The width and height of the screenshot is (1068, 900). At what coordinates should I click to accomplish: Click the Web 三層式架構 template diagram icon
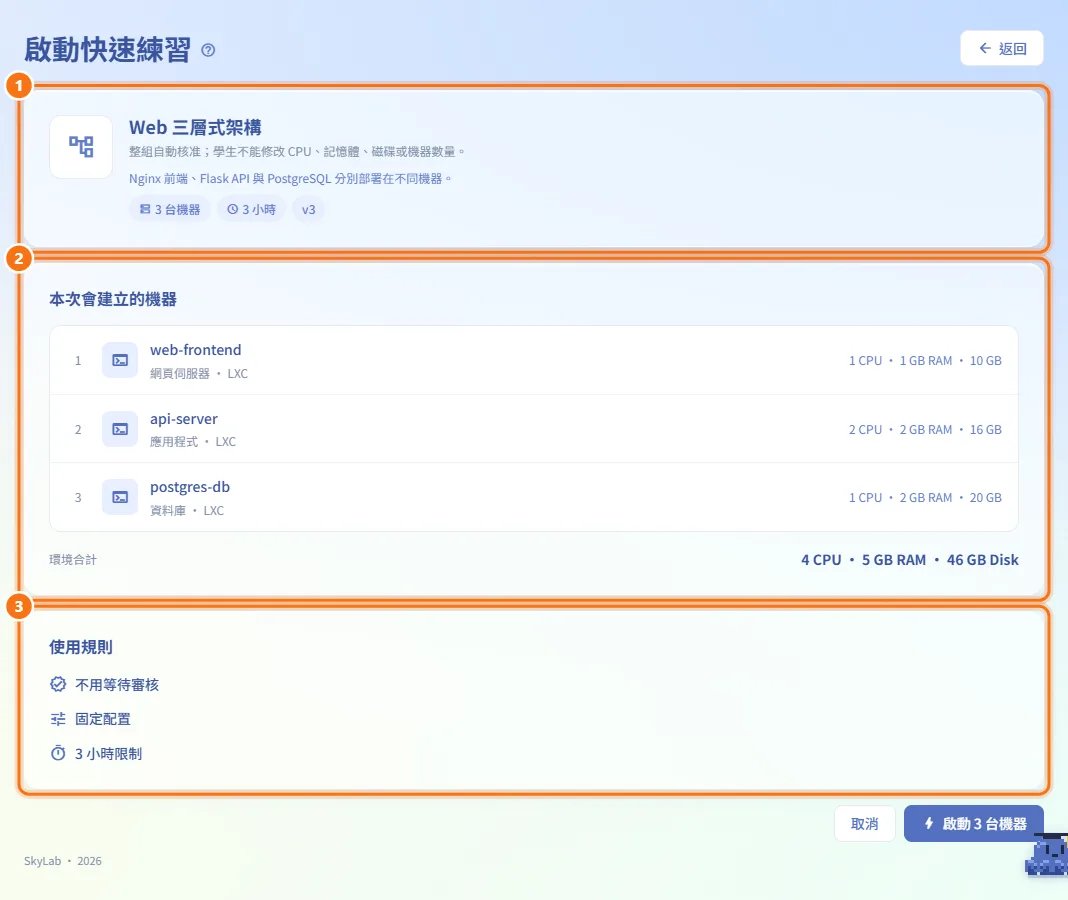pyautogui.click(x=81, y=146)
